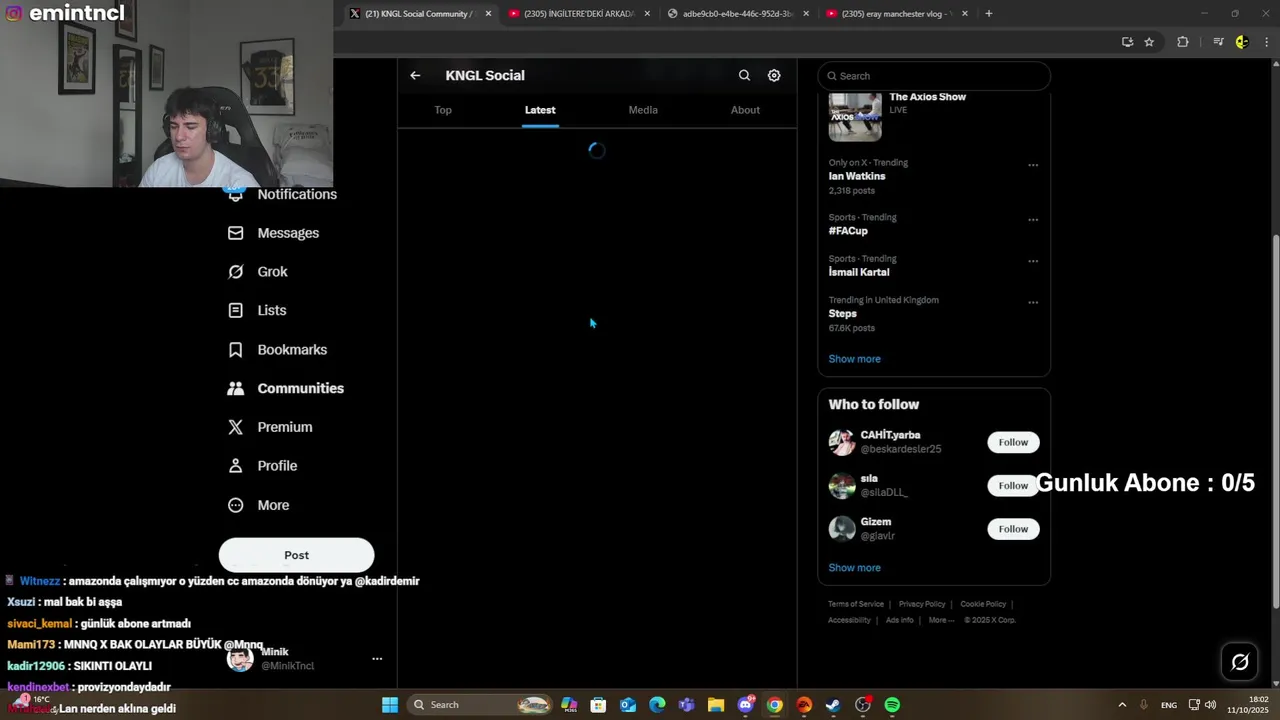The image size is (1280, 720).
Task: Expand the footer More link
Action: (940, 620)
